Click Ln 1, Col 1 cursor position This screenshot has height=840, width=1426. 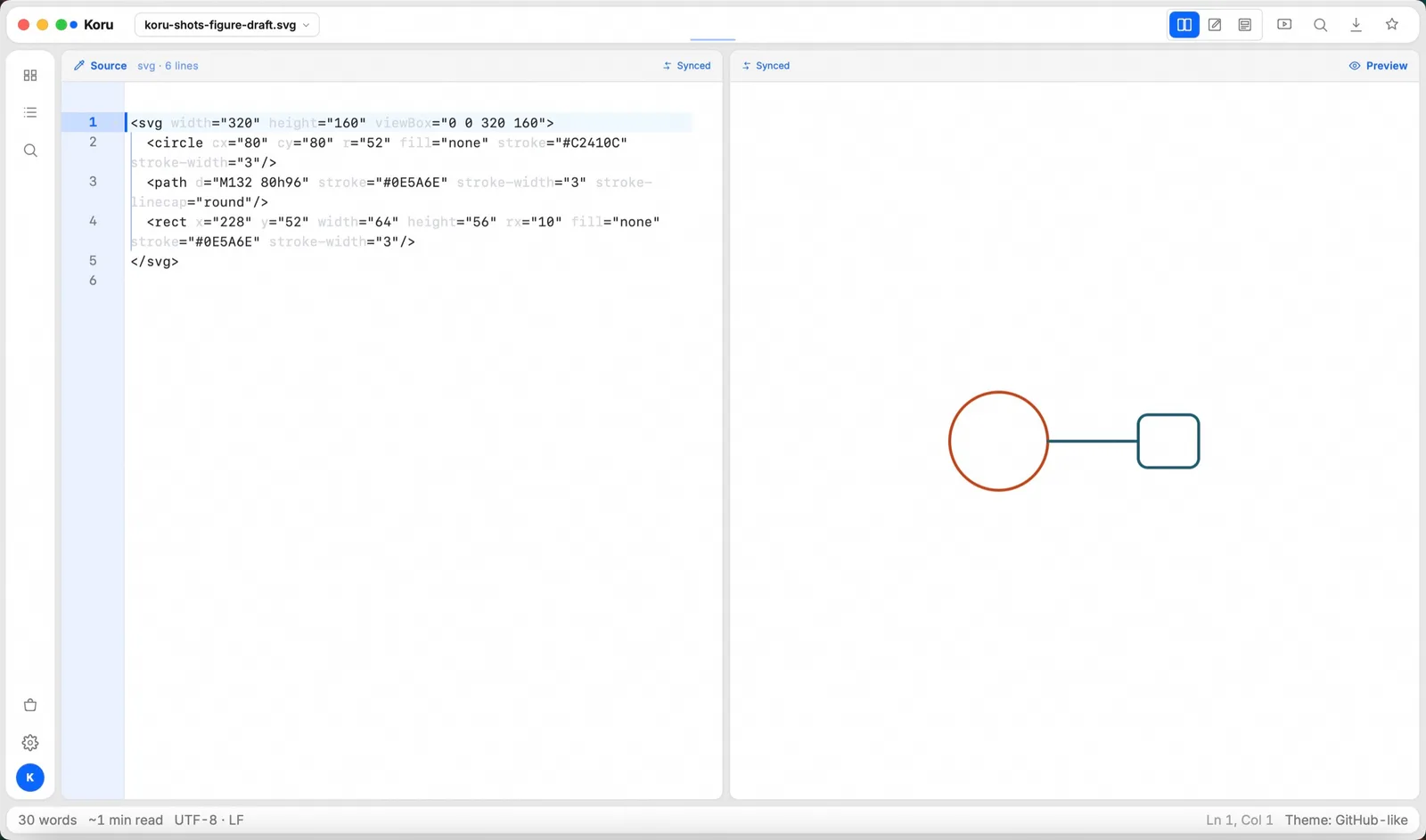pyautogui.click(x=1239, y=820)
